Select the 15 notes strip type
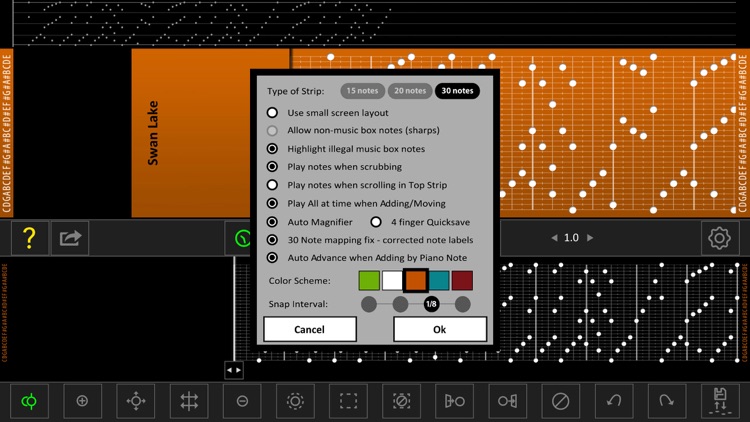The width and height of the screenshot is (750, 422). click(363, 90)
